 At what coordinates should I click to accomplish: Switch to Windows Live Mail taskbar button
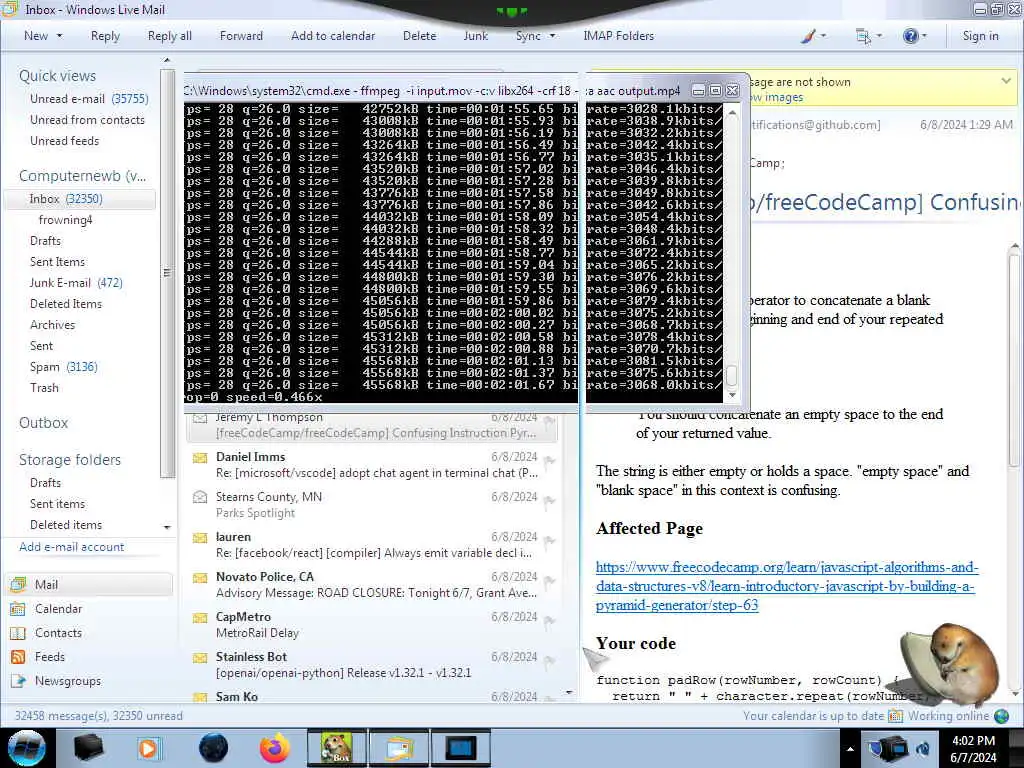(x=399, y=748)
